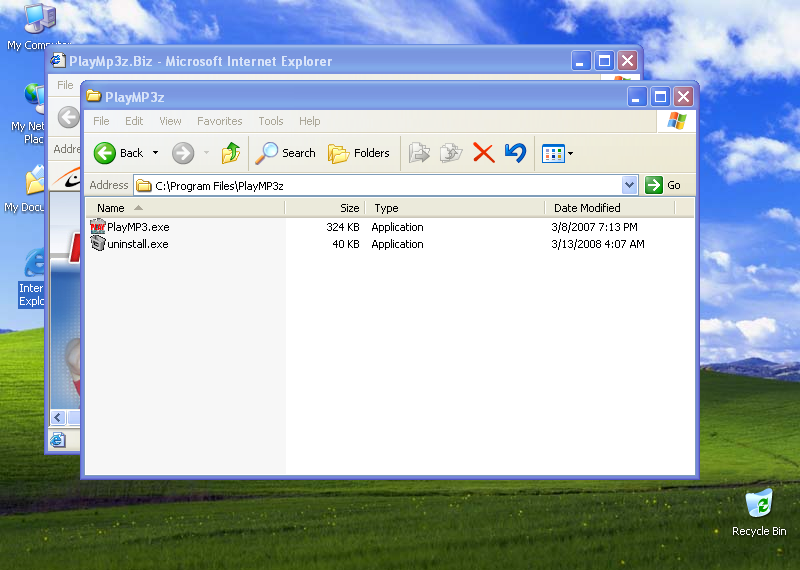
Task: Open the Views button menu
Action: (557, 153)
